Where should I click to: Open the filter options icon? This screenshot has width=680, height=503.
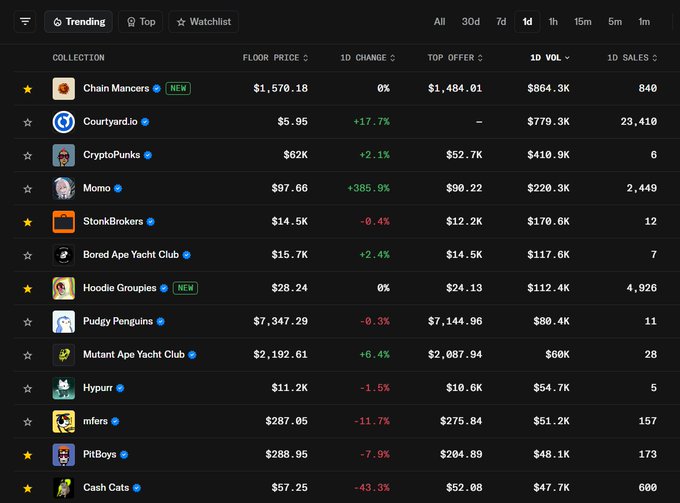coord(25,22)
